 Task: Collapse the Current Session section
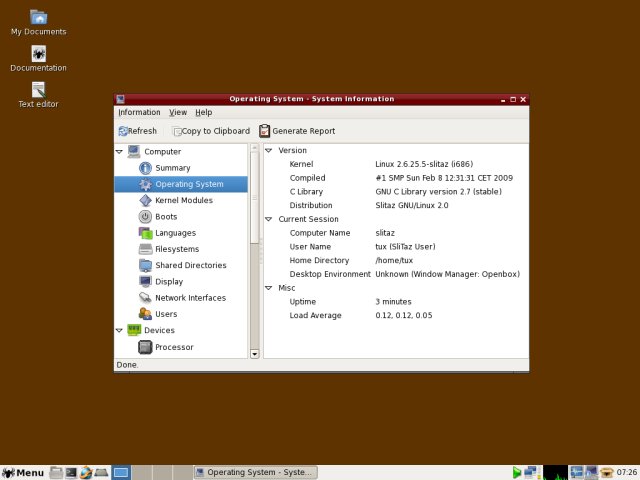[x=268, y=219]
